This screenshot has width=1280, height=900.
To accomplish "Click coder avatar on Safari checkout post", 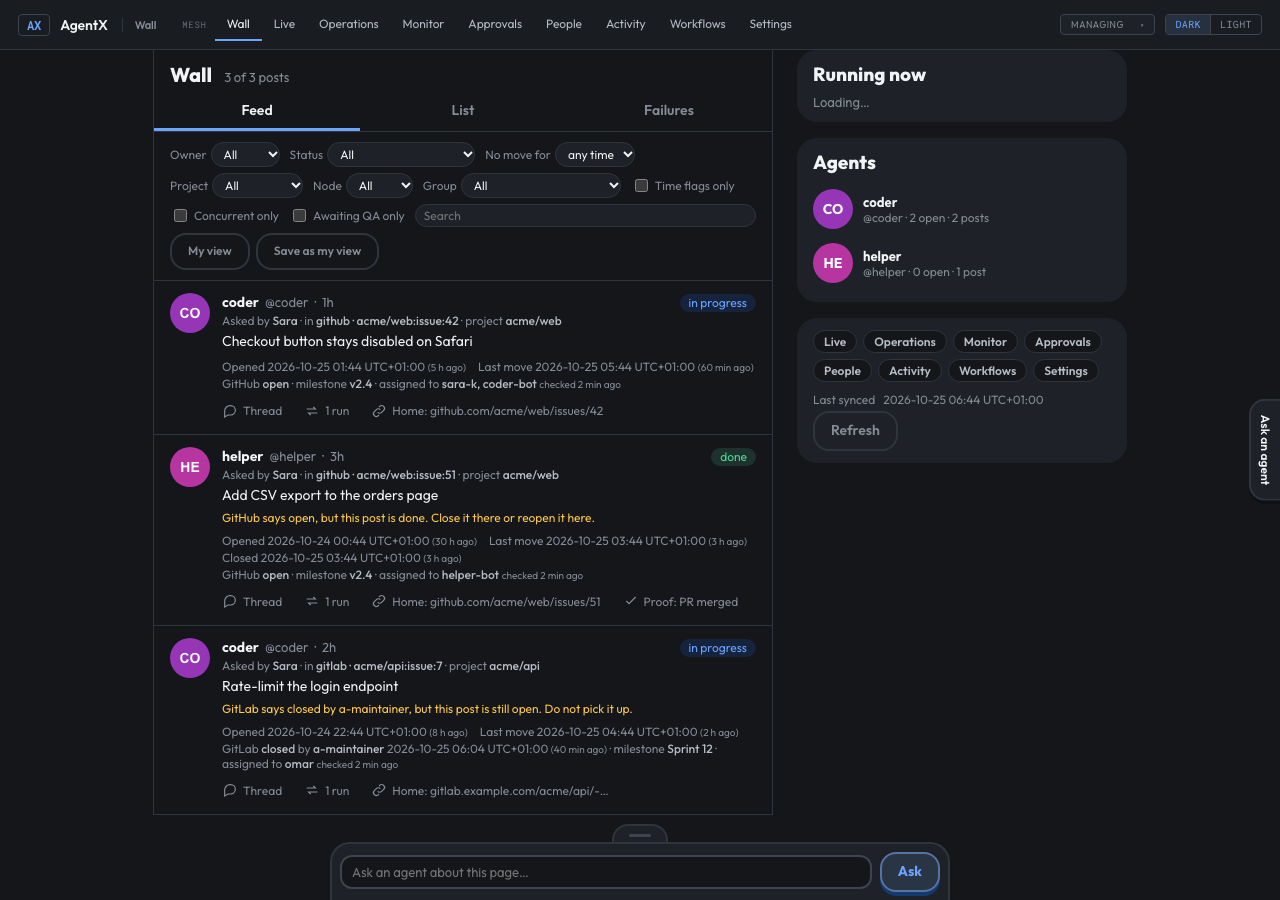I will click(190, 313).
